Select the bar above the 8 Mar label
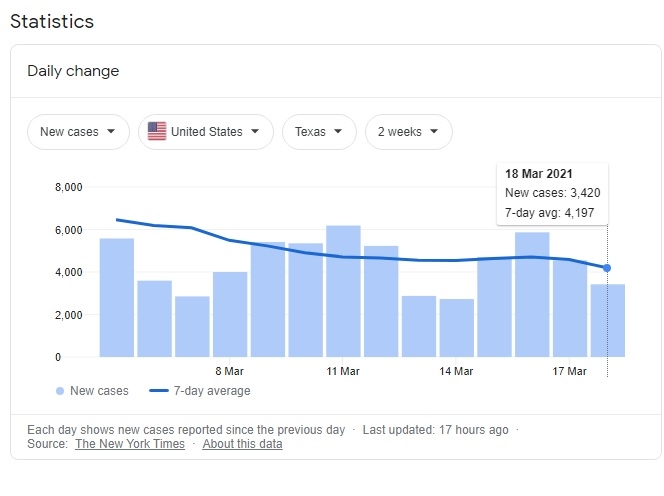Screen dimensions: 664x496 click(230, 314)
